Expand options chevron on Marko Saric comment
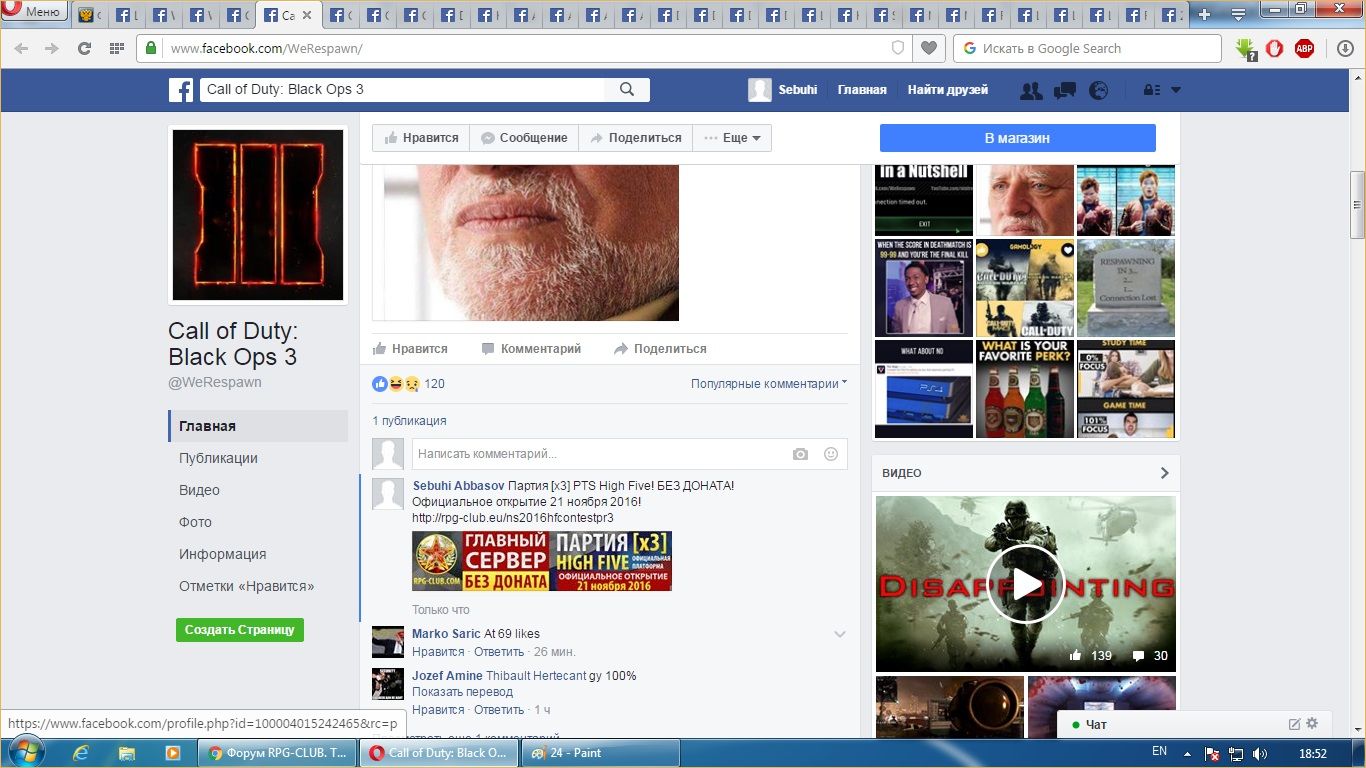 [x=840, y=634]
